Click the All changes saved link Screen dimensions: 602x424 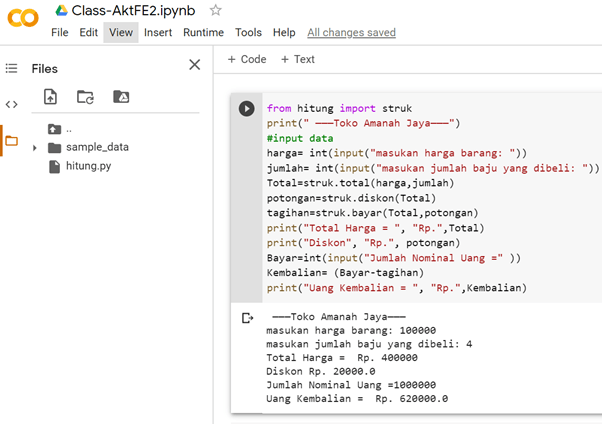point(351,32)
